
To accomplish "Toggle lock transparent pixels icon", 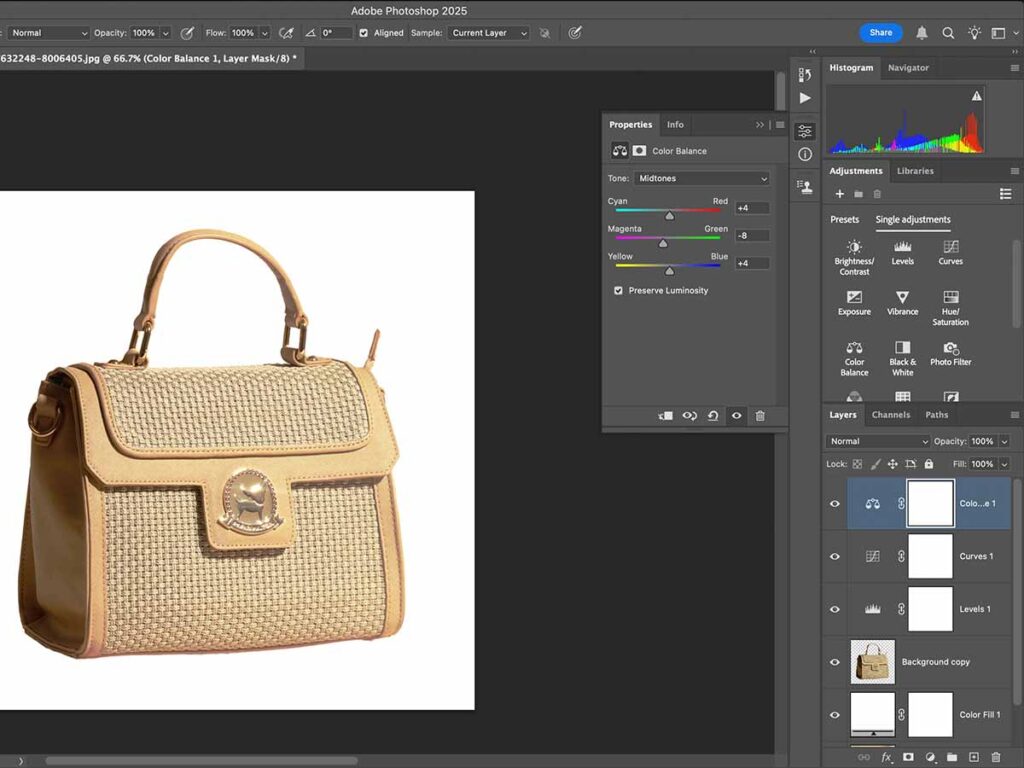I will 857,464.
